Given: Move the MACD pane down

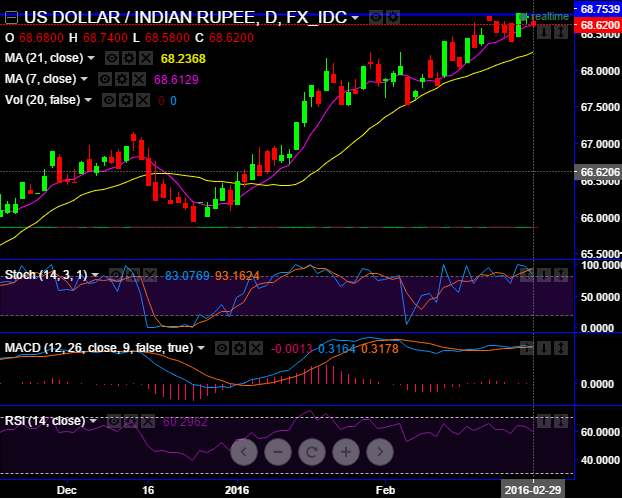Looking at the screenshot, I should (544, 348).
